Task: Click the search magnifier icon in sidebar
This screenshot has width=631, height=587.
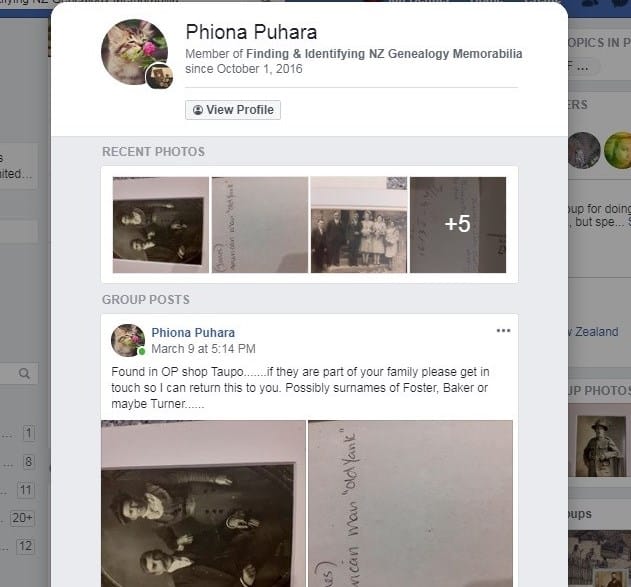Action: [24, 374]
